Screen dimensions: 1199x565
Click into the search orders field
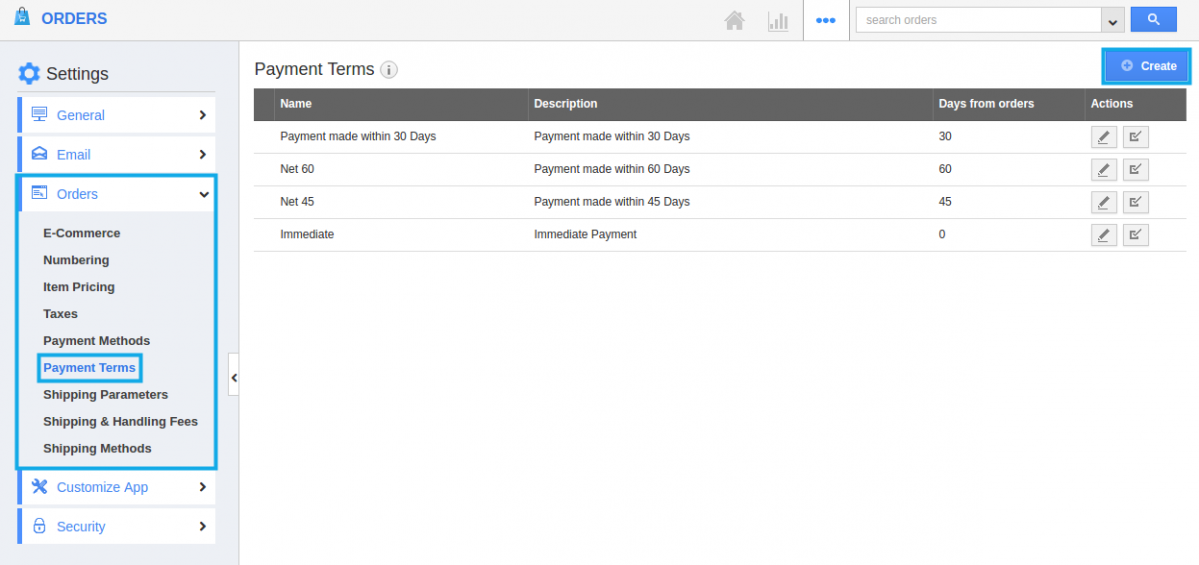(977, 20)
